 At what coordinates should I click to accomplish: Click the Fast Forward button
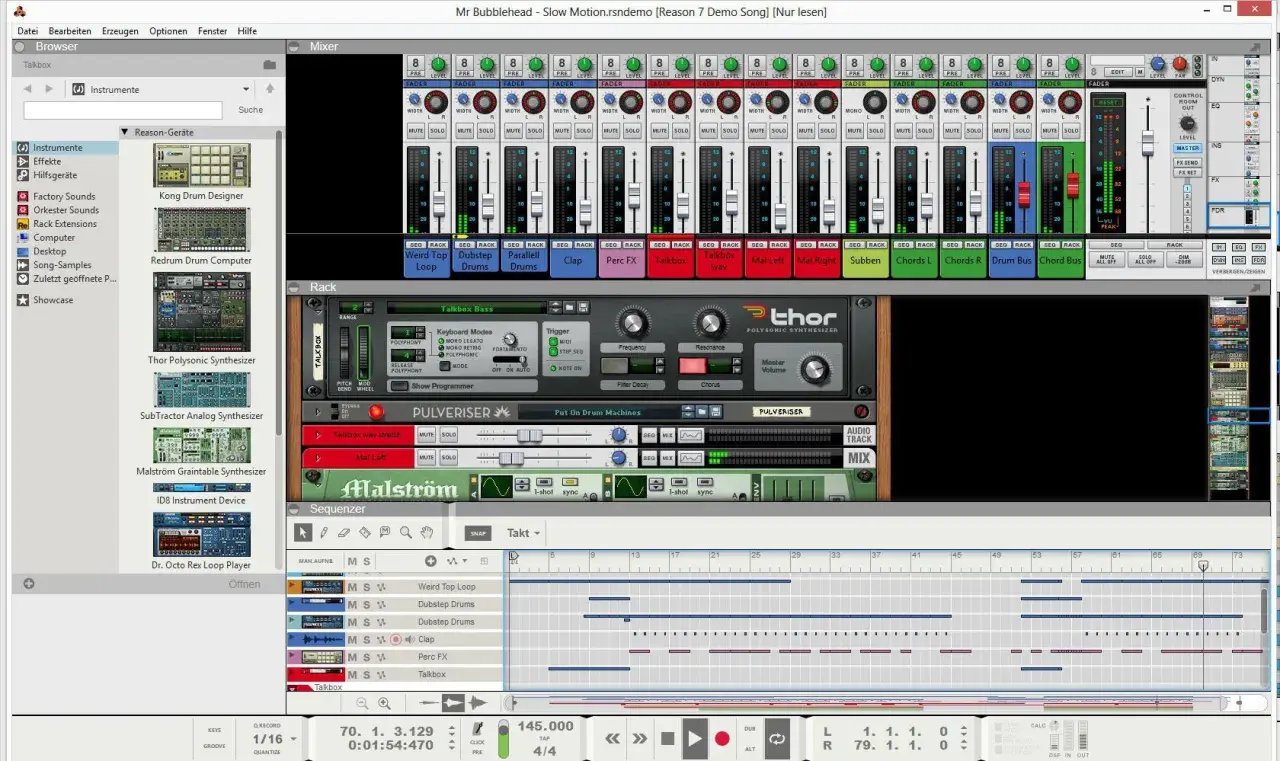pyautogui.click(x=639, y=739)
